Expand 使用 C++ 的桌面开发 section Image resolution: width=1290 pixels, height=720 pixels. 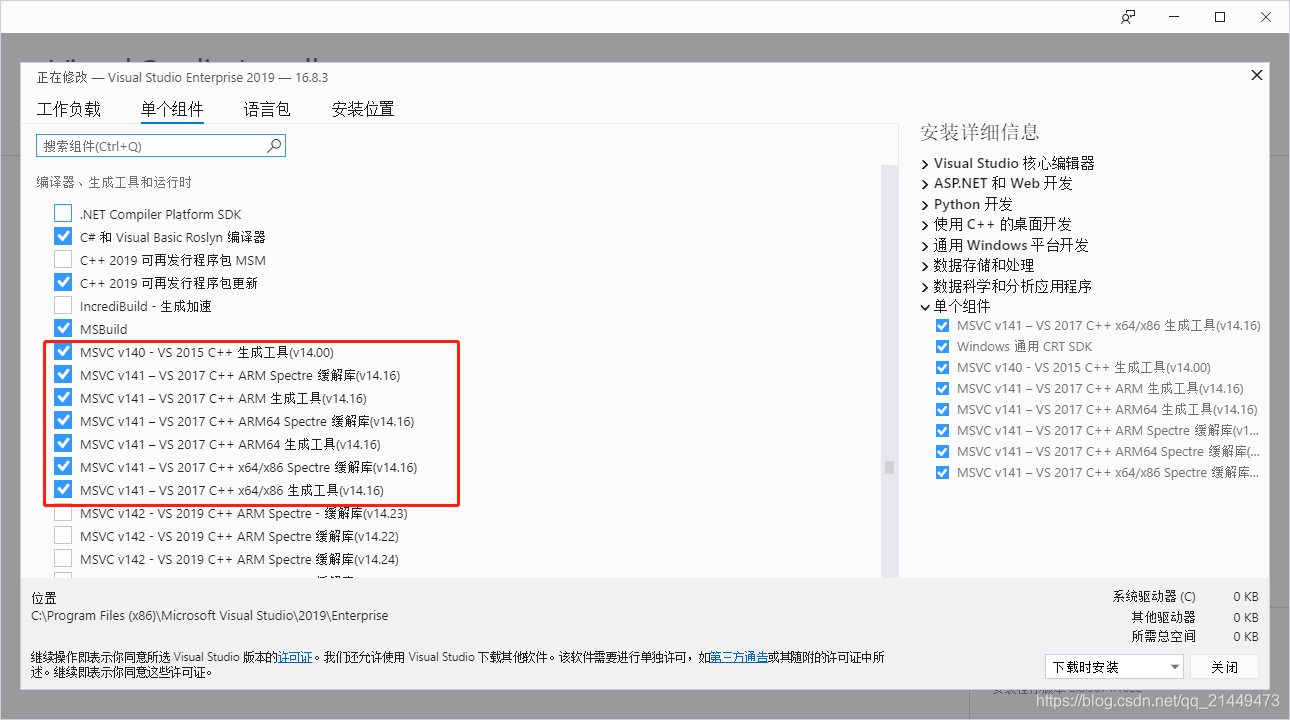point(925,225)
